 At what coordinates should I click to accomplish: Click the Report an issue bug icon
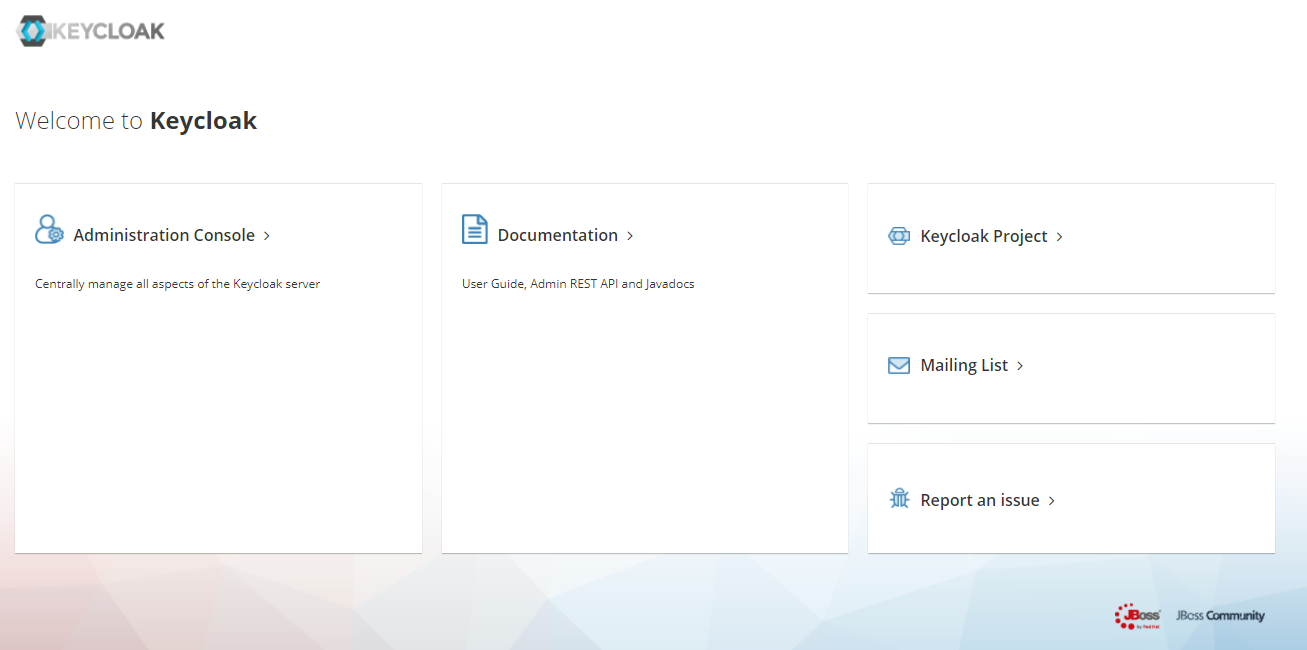pos(899,498)
